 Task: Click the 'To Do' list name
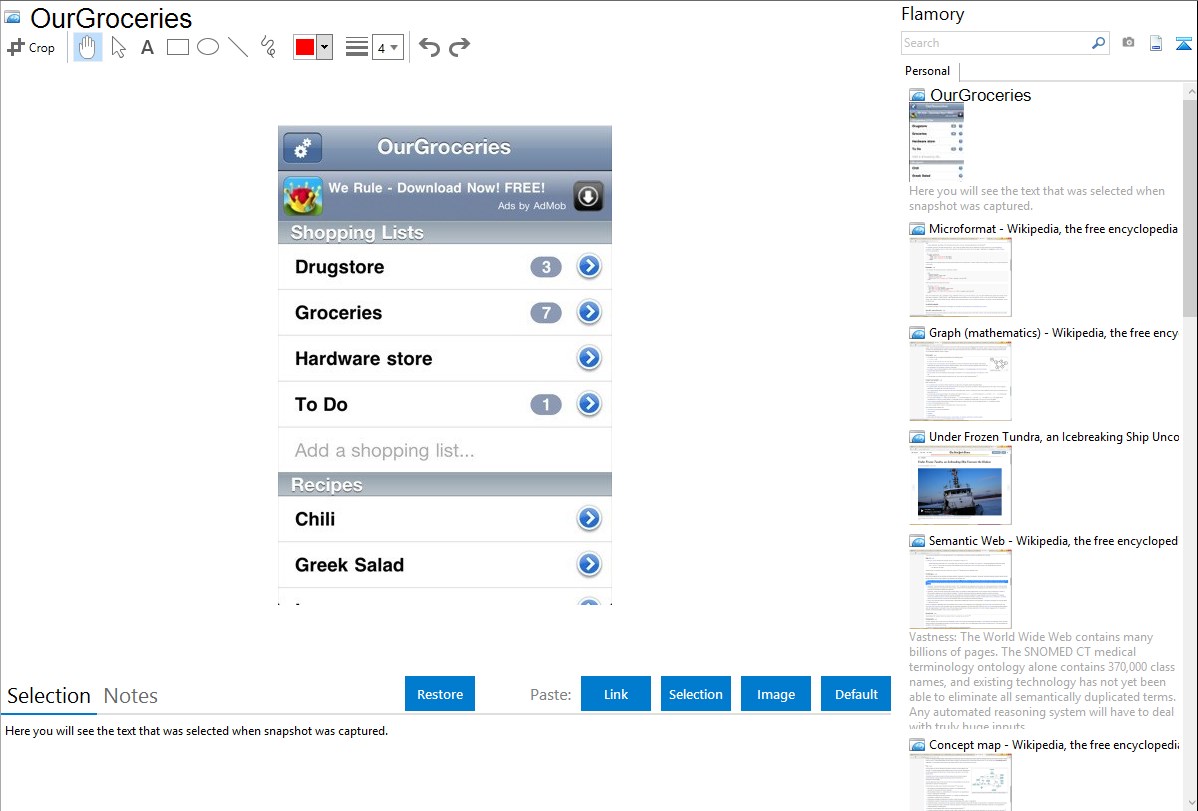coord(321,404)
